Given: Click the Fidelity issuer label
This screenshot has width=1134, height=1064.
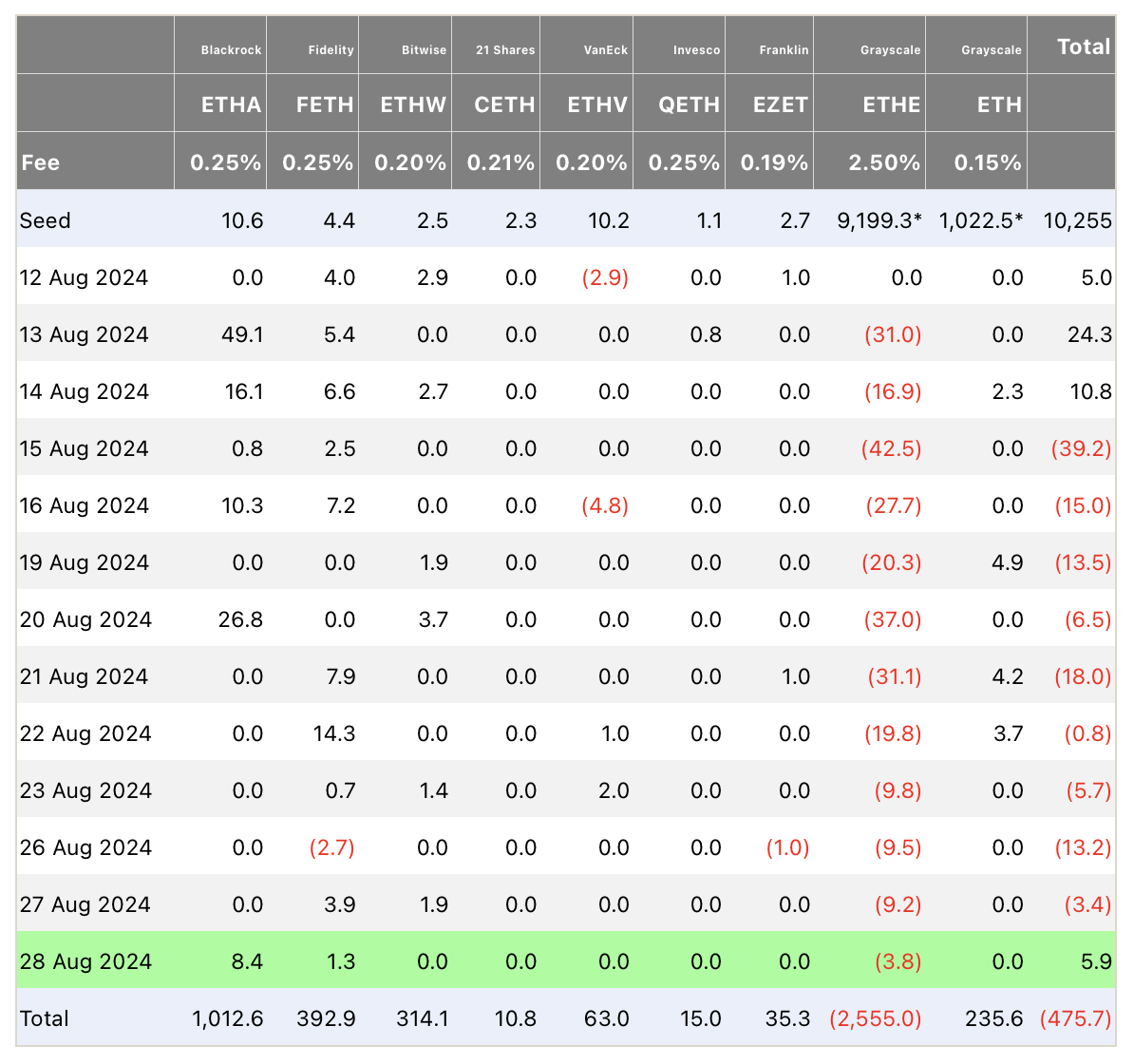Looking at the screenshot, I should pyautogui.click(x=331, y=50).
